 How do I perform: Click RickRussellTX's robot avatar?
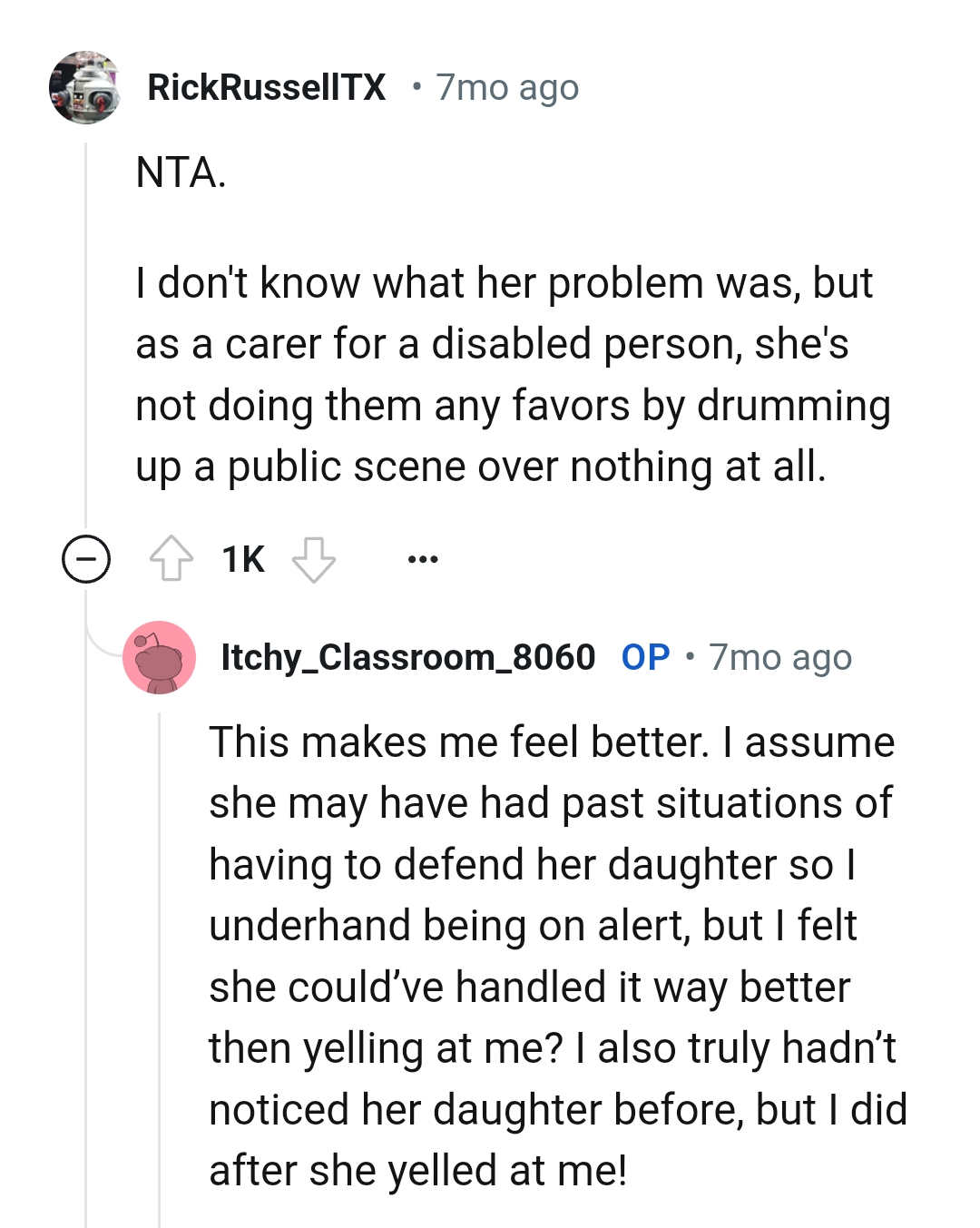click(x=84, y=88)
